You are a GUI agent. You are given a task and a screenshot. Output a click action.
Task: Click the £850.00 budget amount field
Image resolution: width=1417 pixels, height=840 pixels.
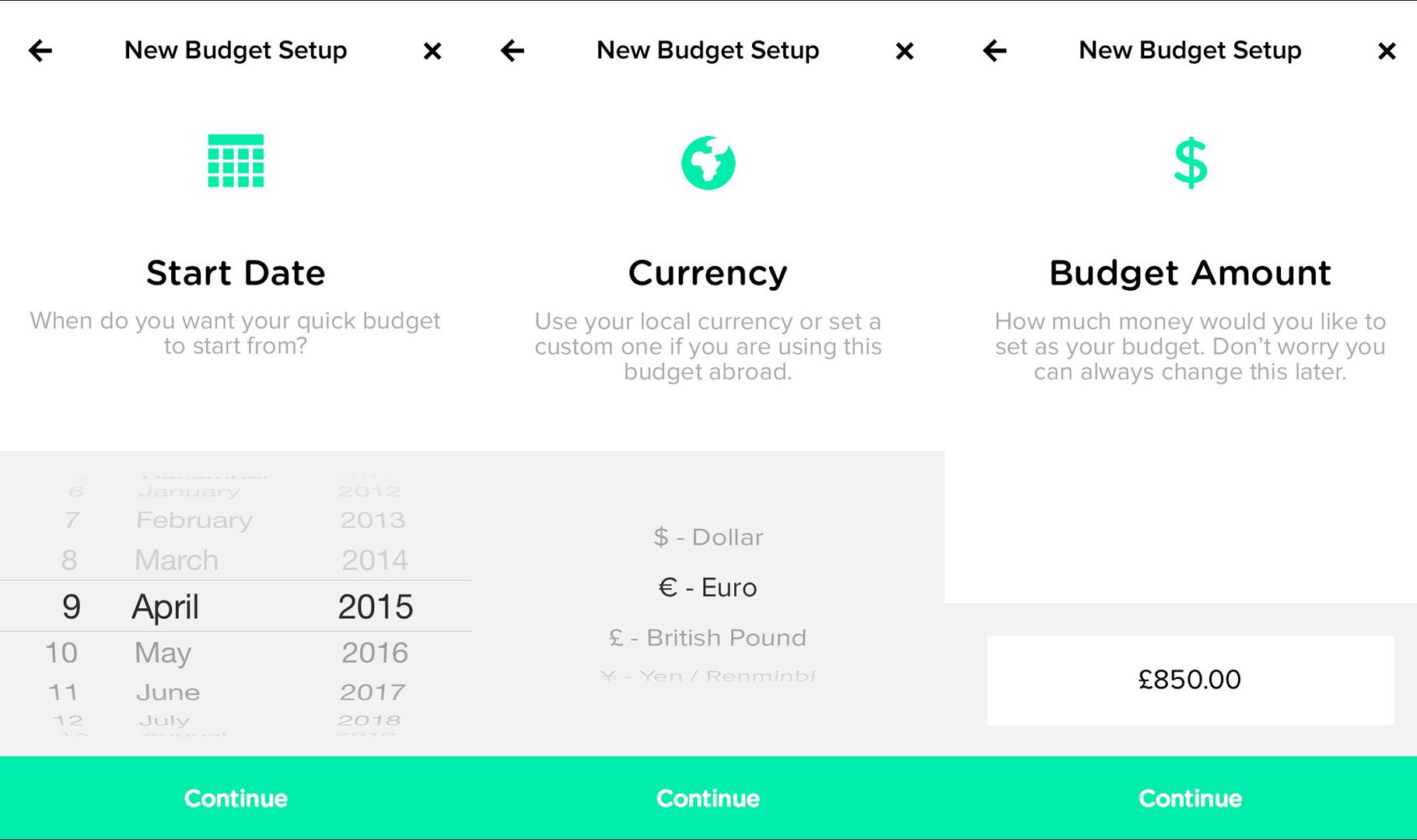(1190, 680)
